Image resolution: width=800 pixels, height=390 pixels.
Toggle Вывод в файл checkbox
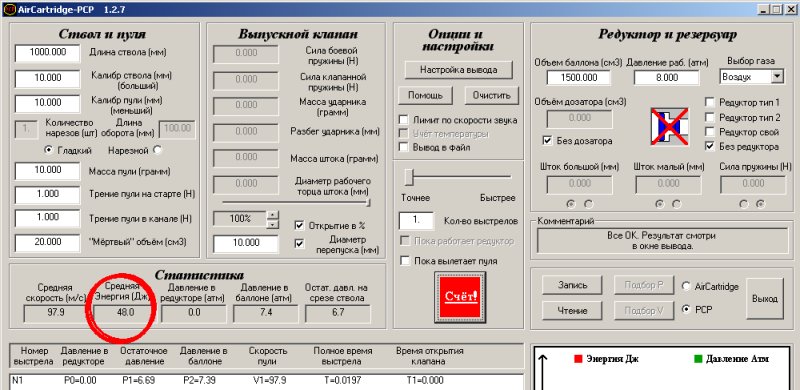click(404, 147)
